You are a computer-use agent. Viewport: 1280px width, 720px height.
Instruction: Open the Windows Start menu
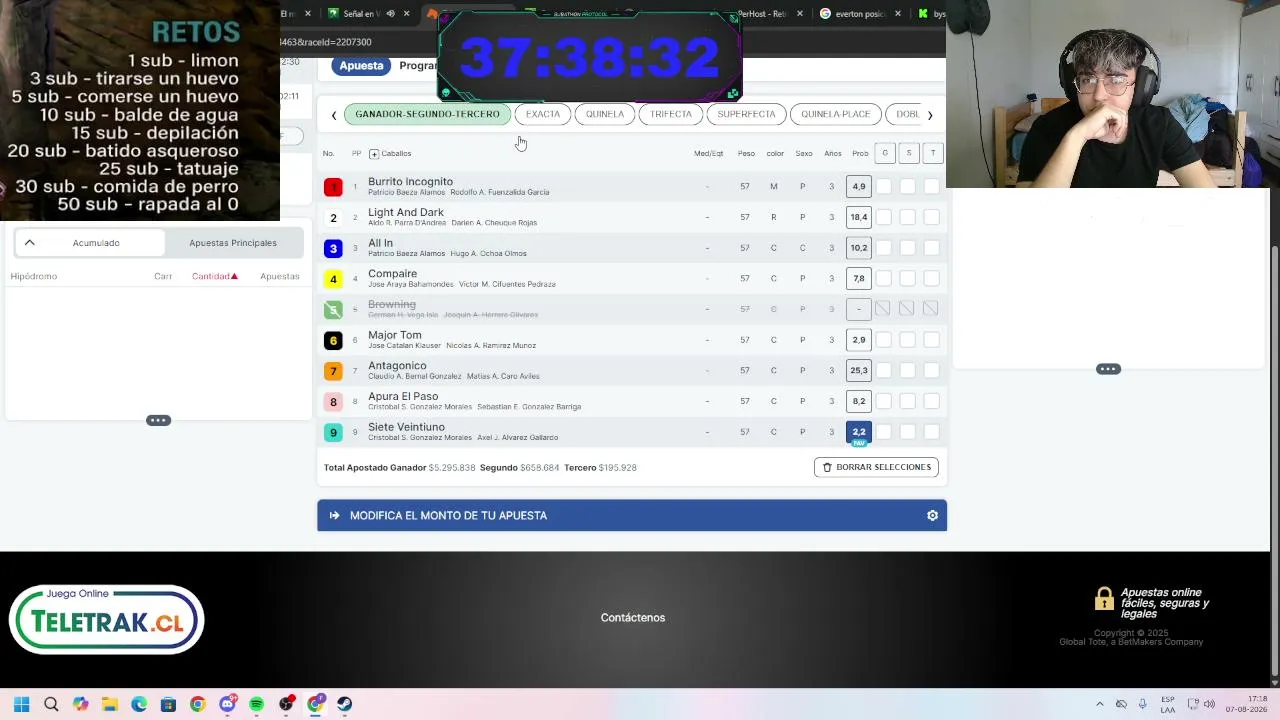point(21,704)
